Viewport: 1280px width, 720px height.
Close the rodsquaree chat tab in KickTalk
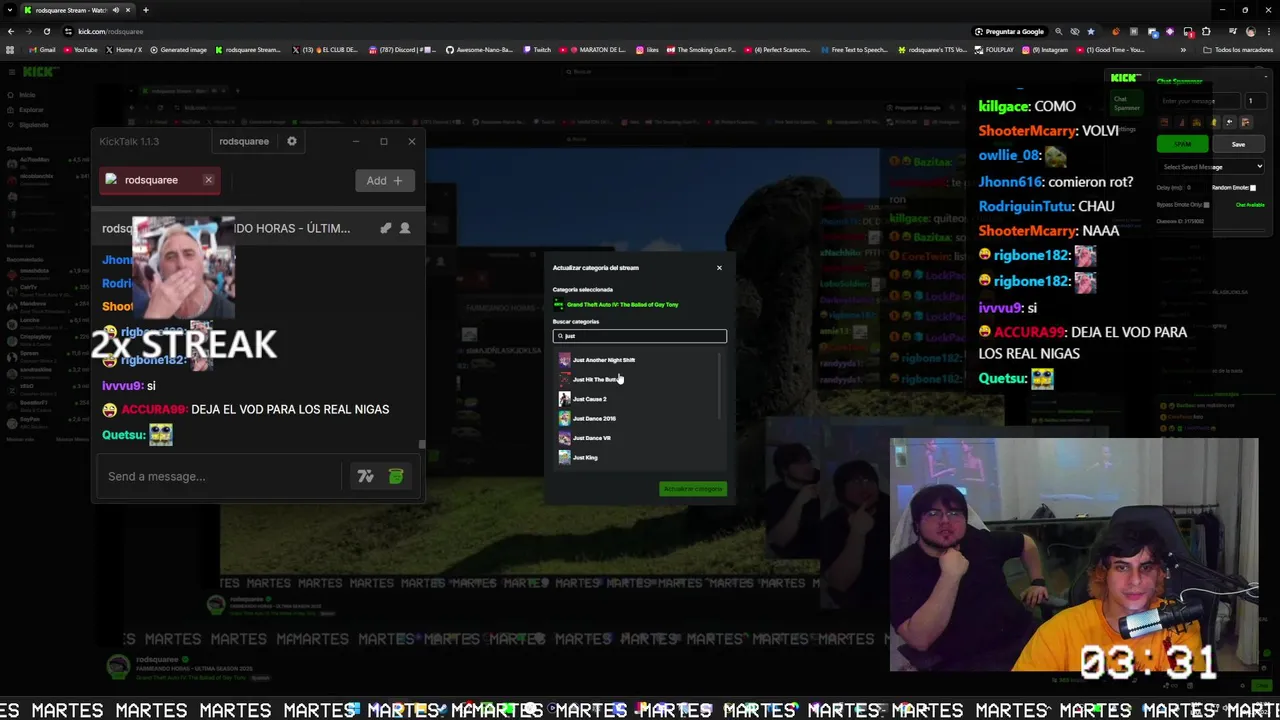[x=208, y=180]
